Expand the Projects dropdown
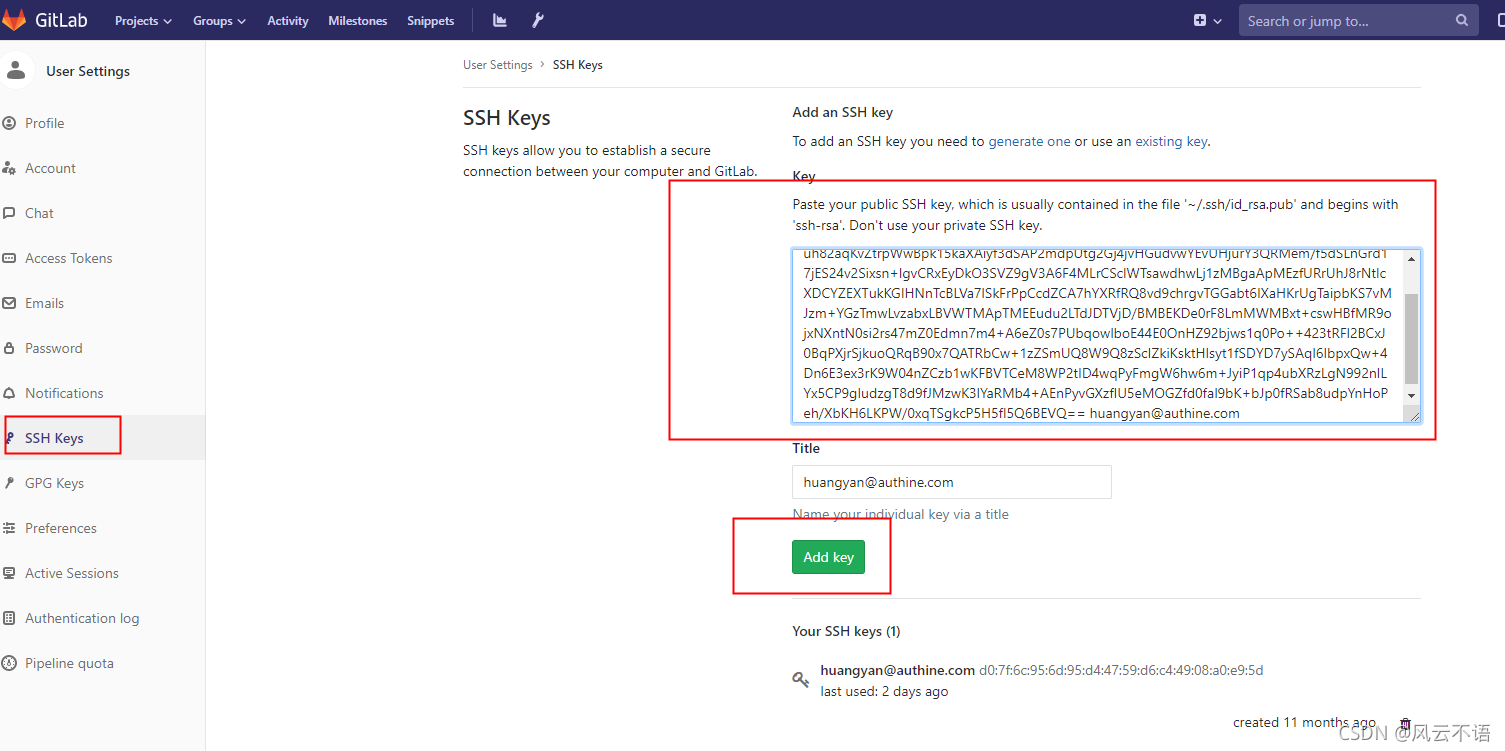The image size is (1505, 751). 142,19
